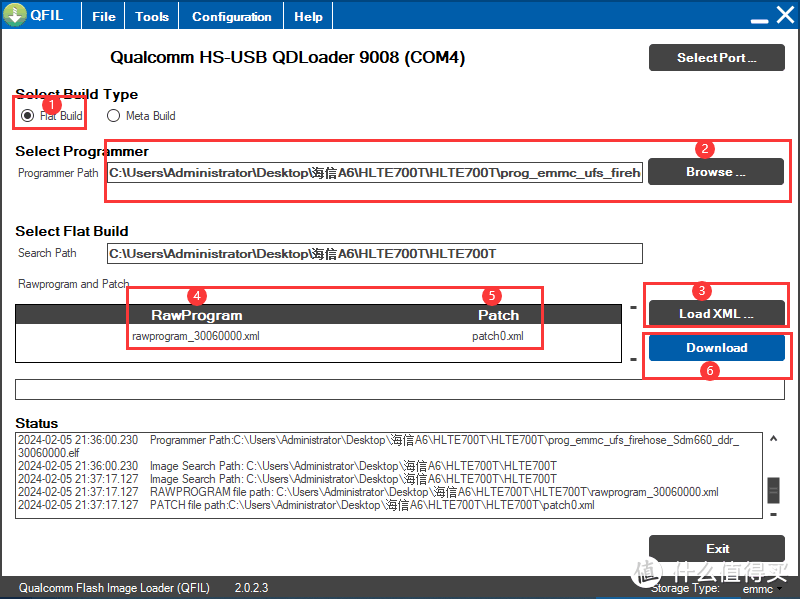The width and height of the screenshot is (800, 599).
Task: Select the Flat Build radio option
Action: click(x=27, y=116)
